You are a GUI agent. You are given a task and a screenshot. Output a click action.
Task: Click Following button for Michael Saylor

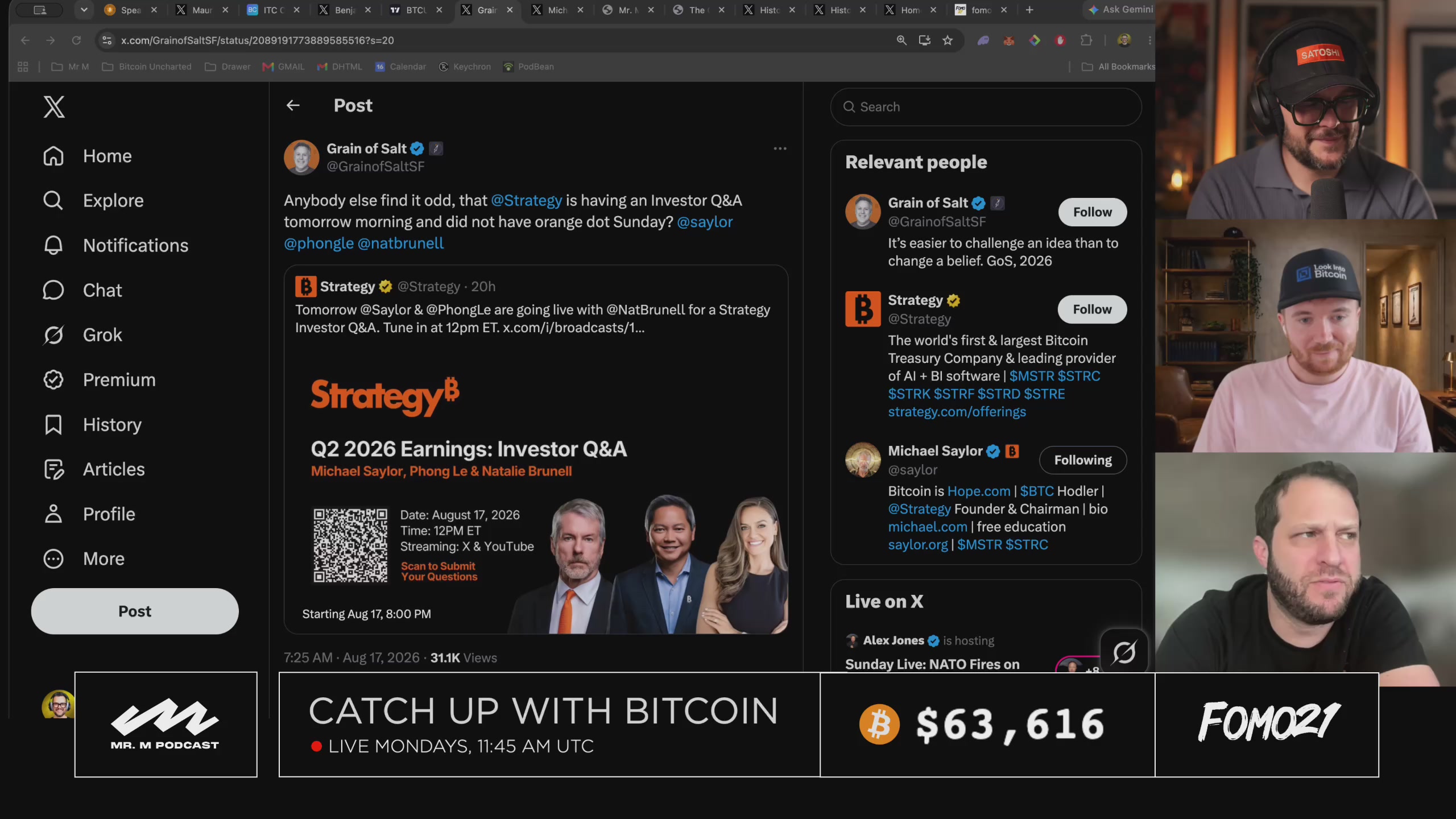(x=1083, y=460)
